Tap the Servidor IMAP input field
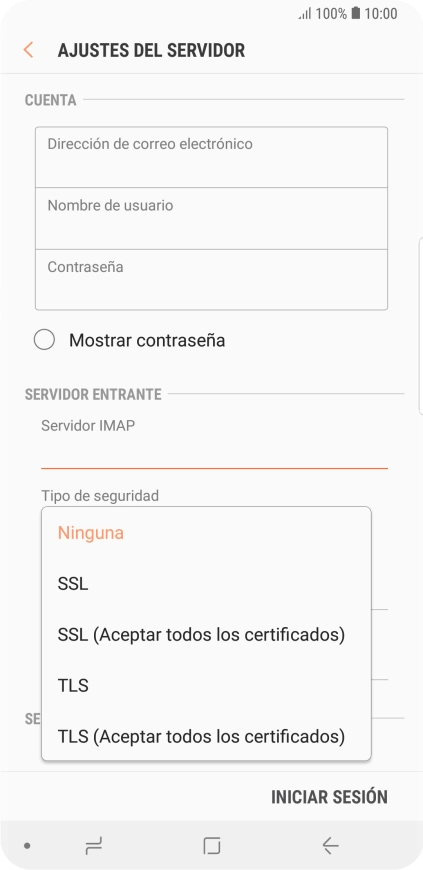The image size is (423, 870). coord(214,454)
